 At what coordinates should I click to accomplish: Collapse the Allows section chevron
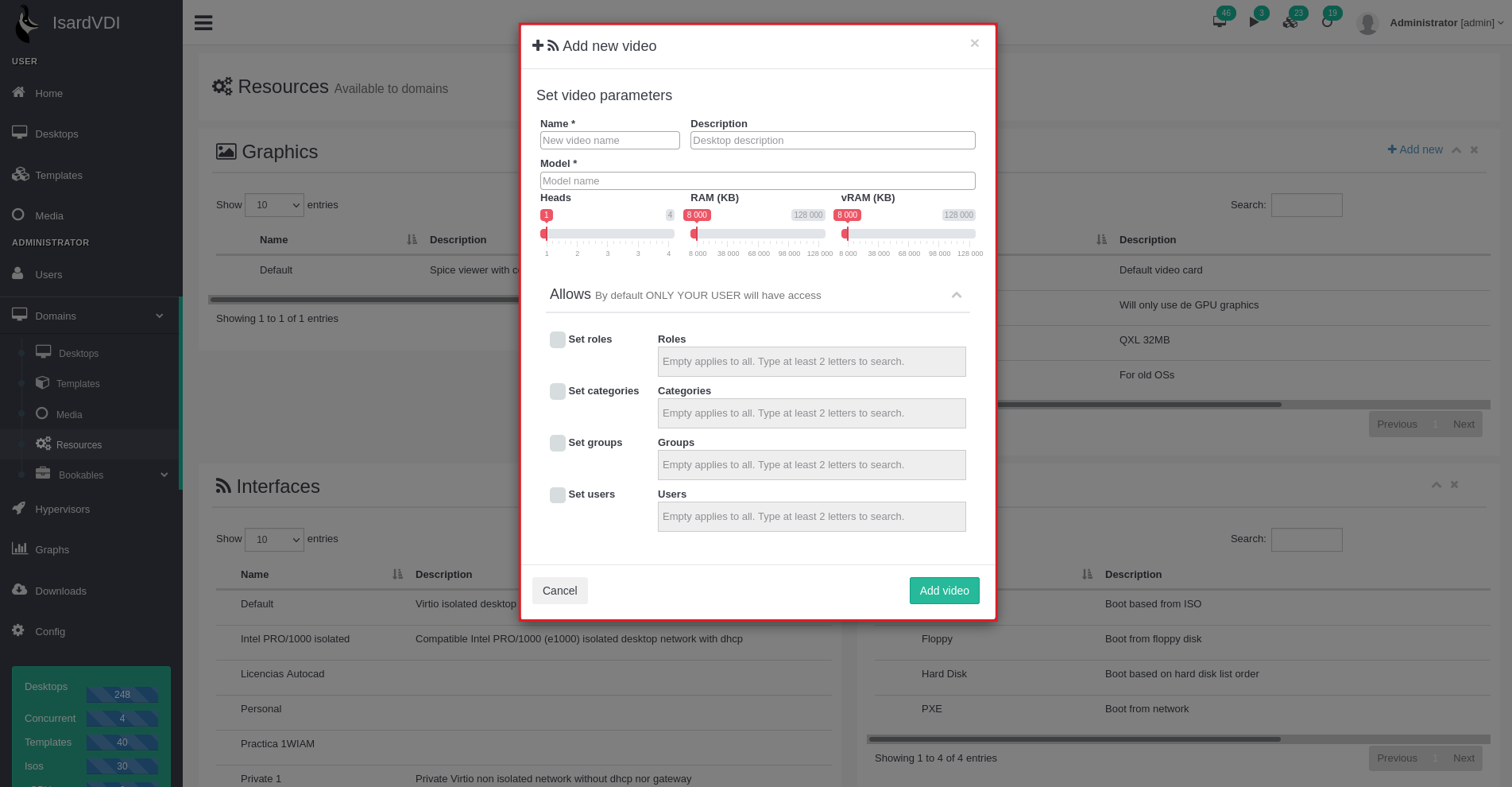957,295
